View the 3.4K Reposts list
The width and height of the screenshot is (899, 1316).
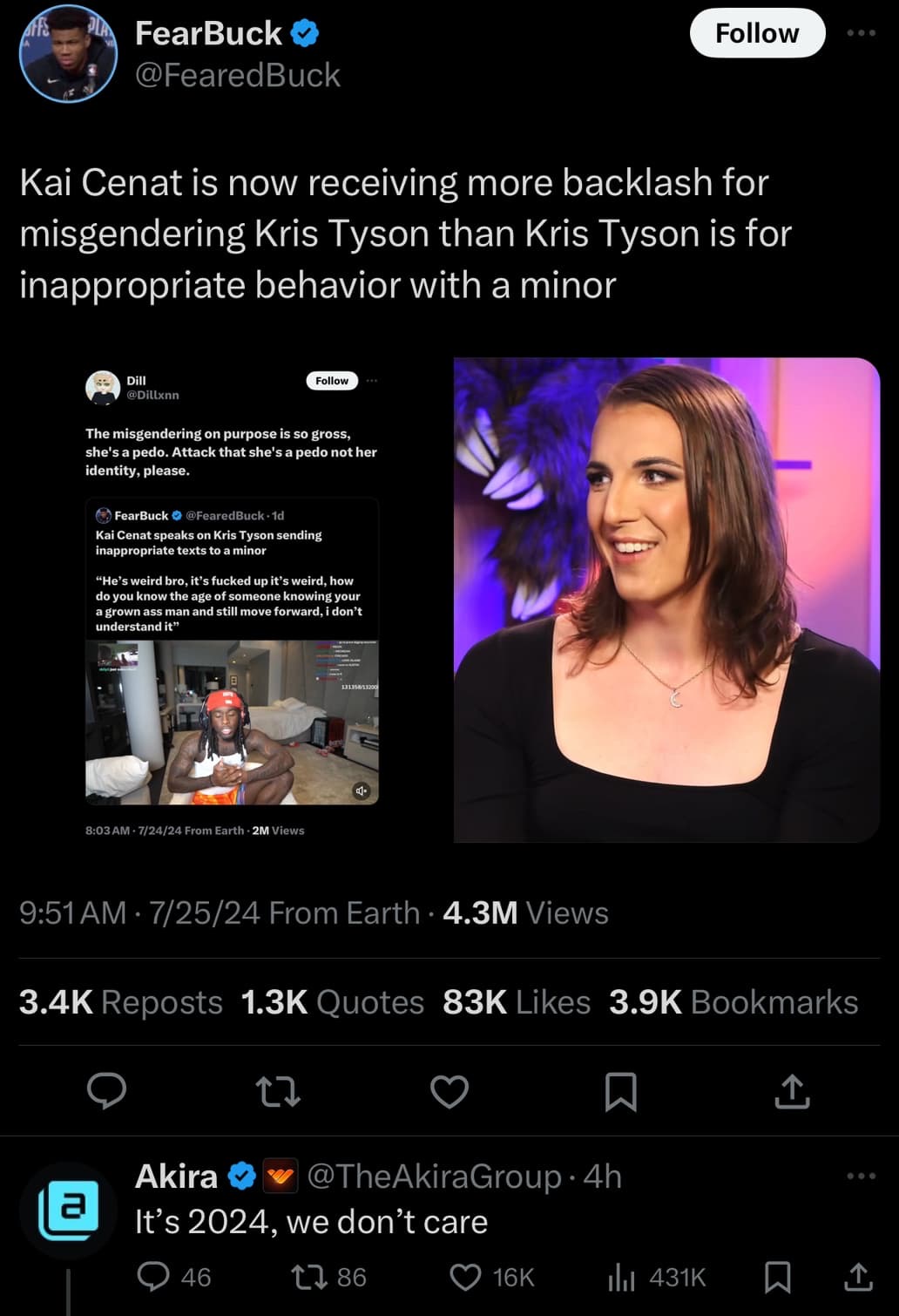tap(121, 1002)
